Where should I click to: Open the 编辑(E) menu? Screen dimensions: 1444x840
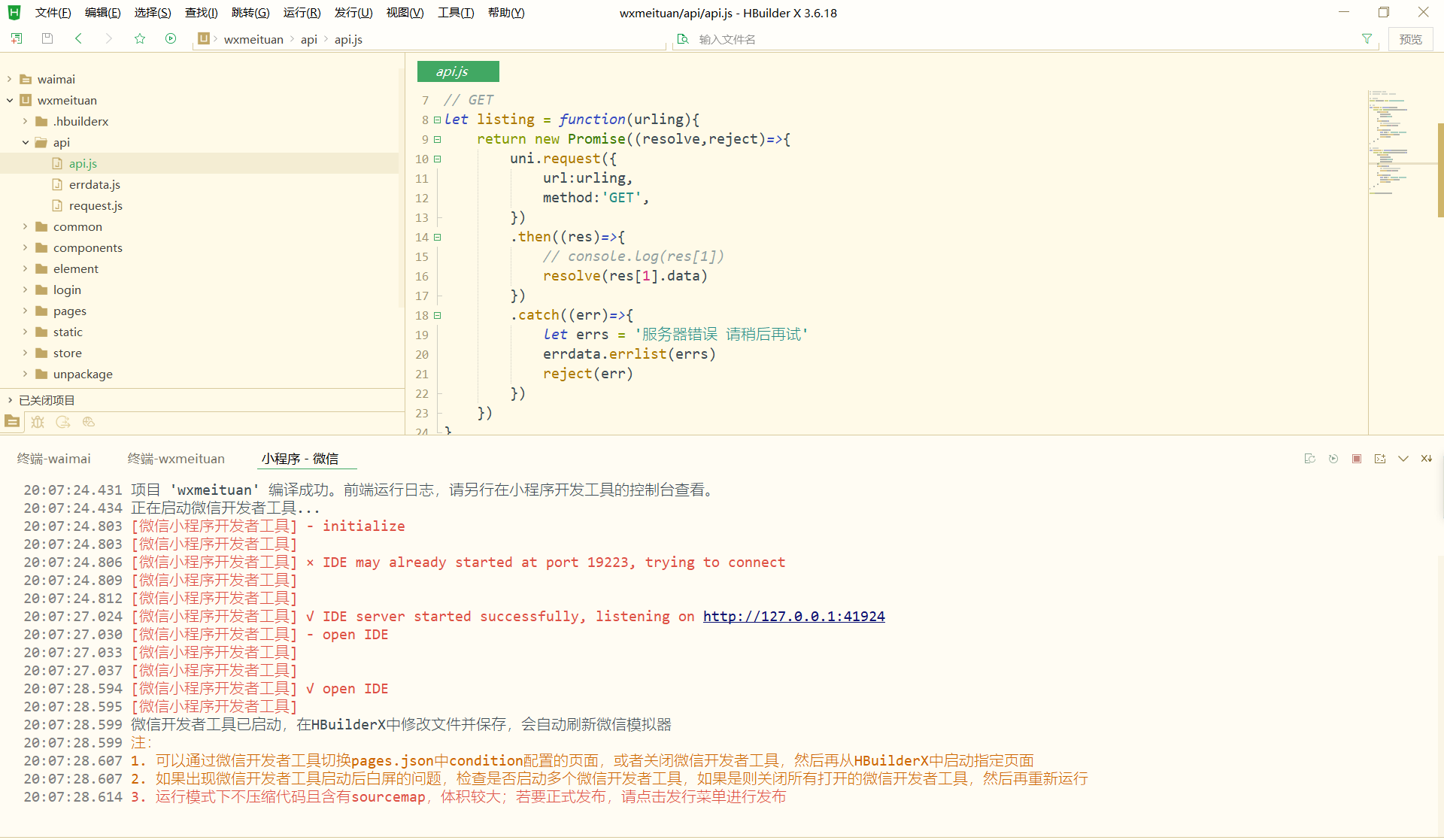(x=103, y=13)
